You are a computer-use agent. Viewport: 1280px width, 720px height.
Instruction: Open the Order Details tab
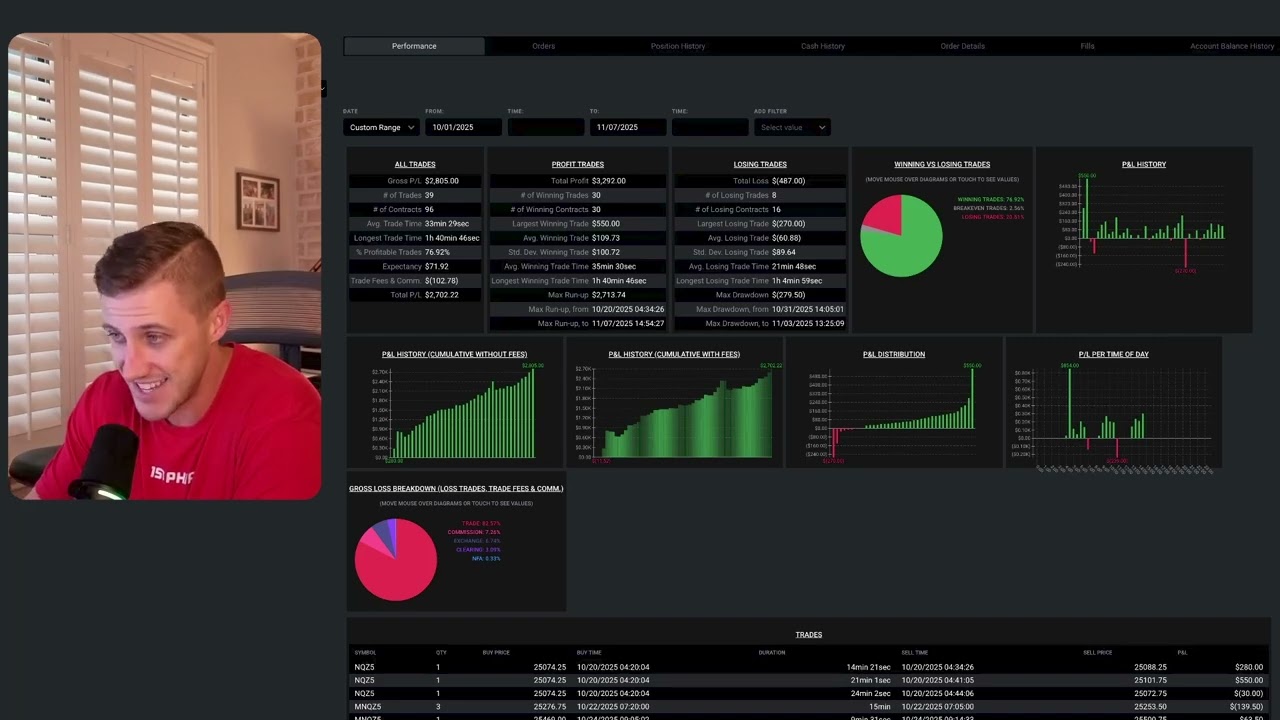(962, 46)
